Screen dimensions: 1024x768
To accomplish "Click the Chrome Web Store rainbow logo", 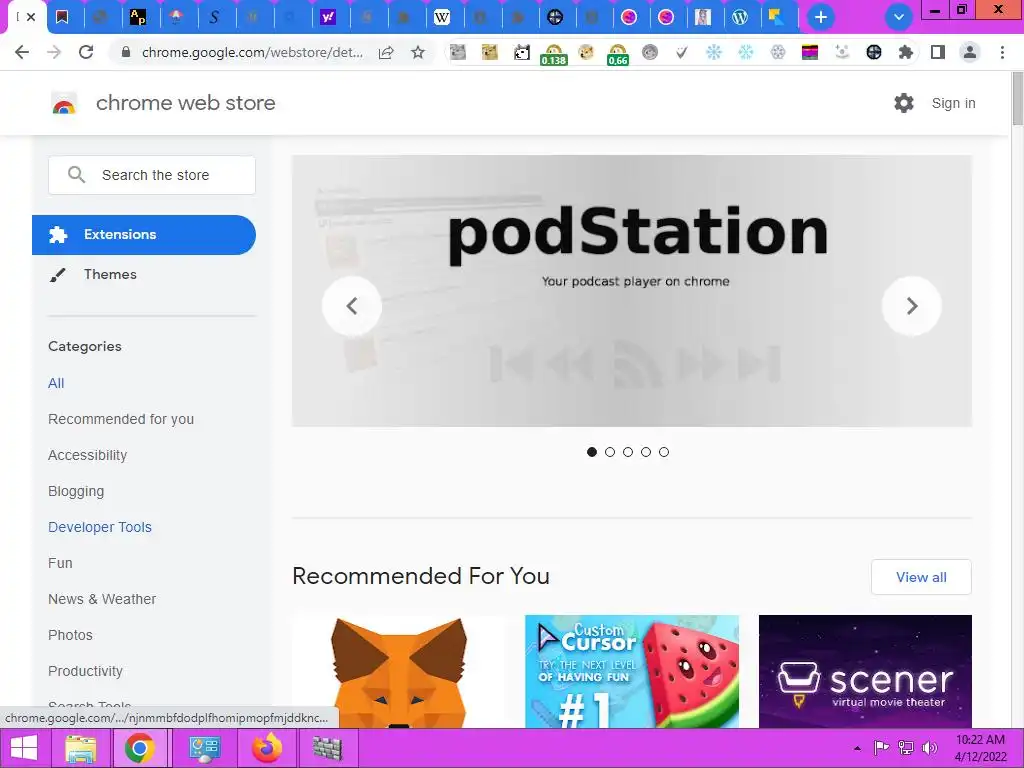I will pos(64,103).
